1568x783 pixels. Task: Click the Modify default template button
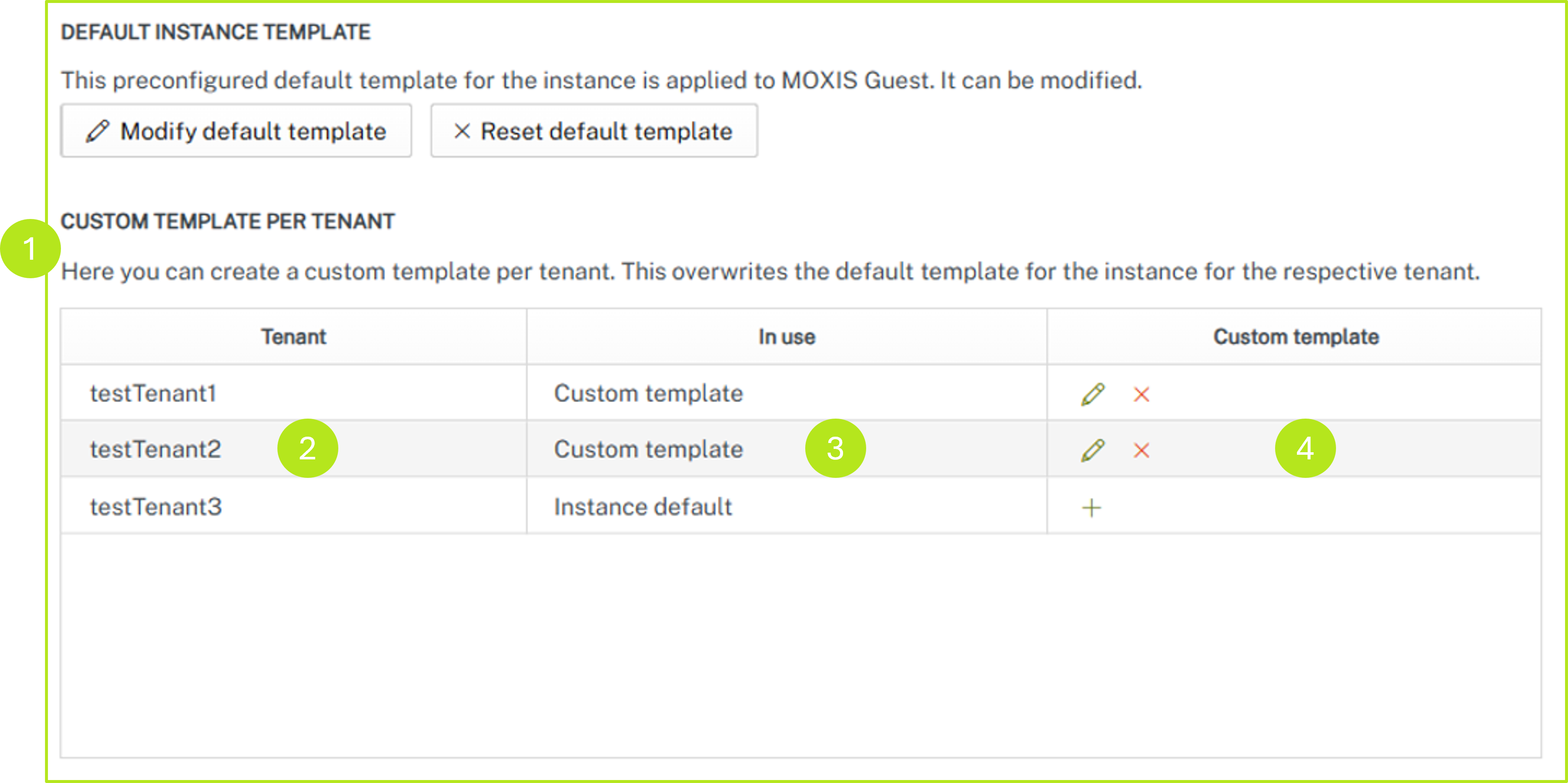pyautogui.click(x=237, y=130)
